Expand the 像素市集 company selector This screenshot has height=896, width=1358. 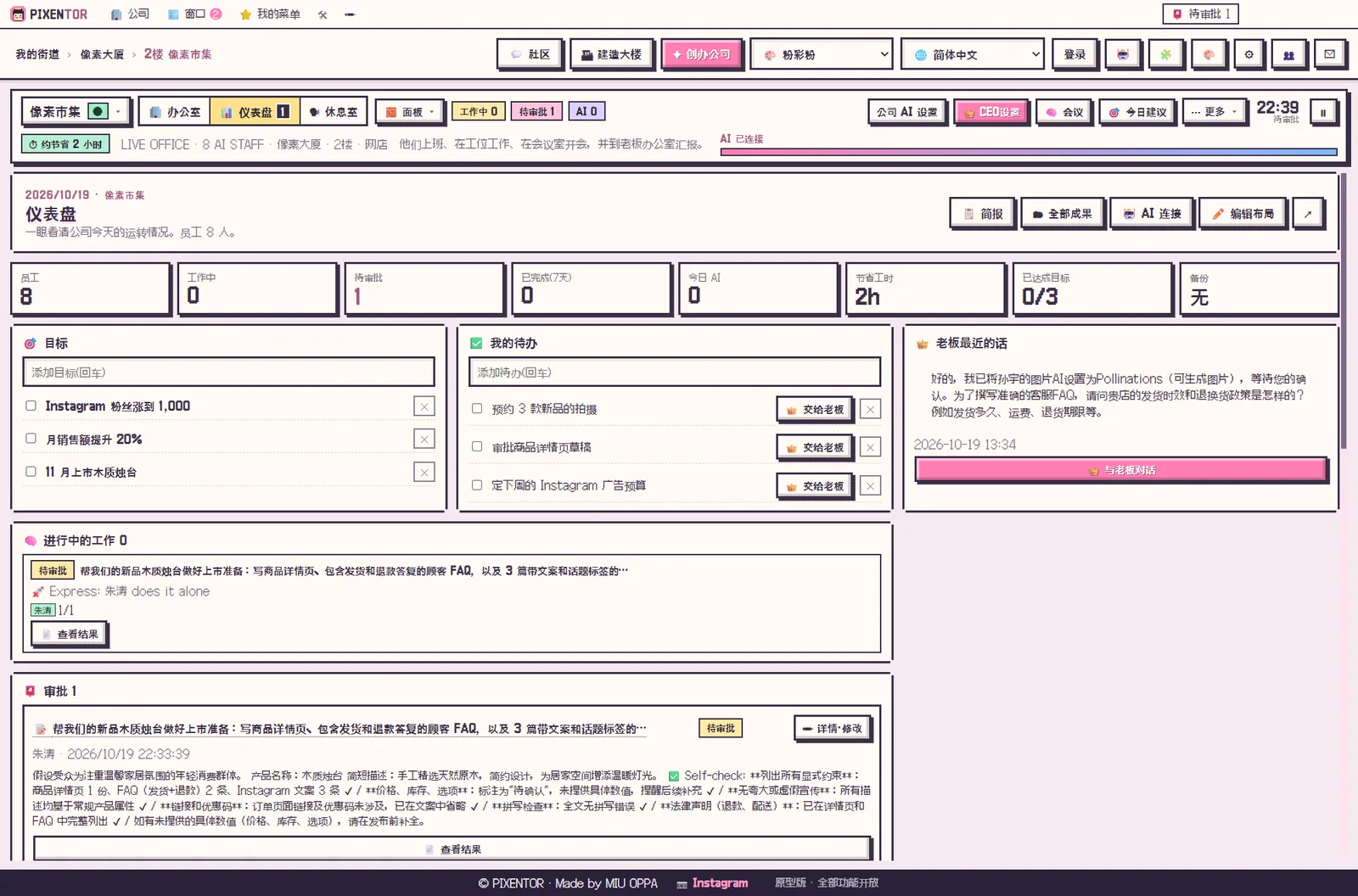click(76, 111)
